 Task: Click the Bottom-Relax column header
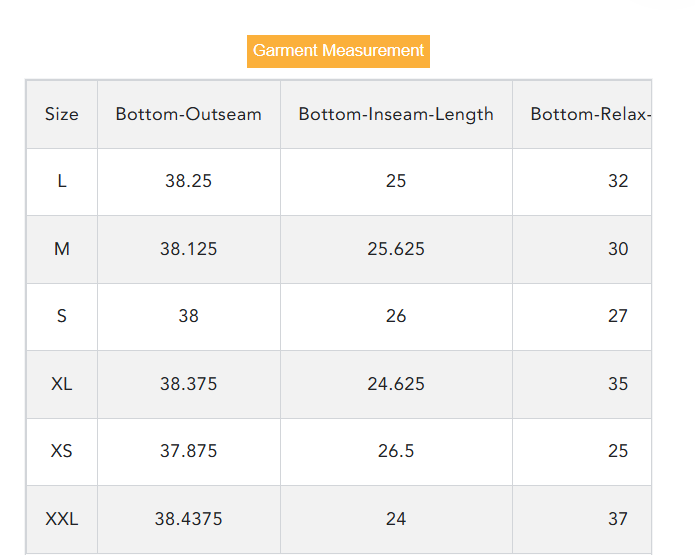coord(590,114)
